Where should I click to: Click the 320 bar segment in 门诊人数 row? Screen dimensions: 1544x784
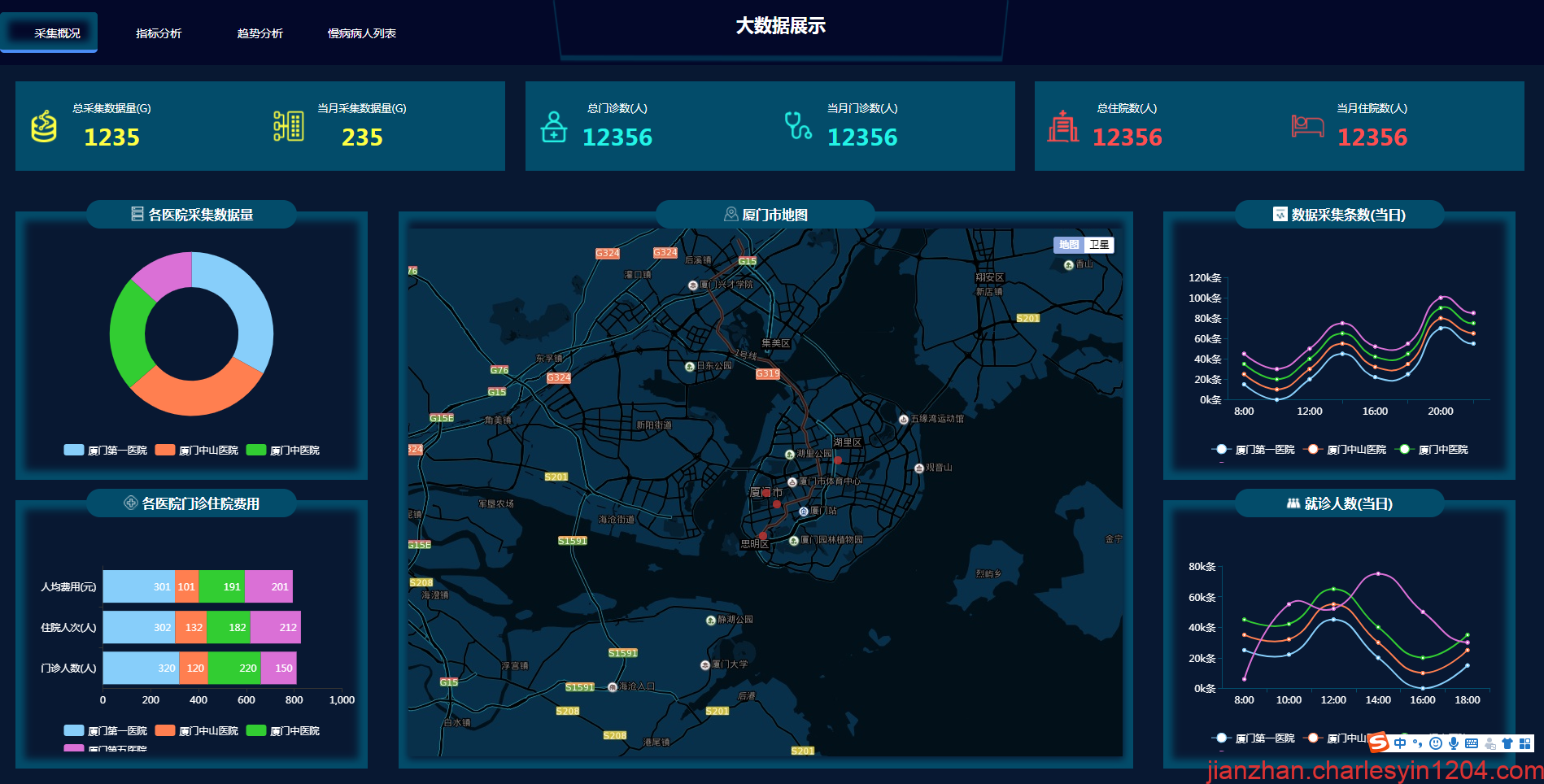tap(140, 668)
